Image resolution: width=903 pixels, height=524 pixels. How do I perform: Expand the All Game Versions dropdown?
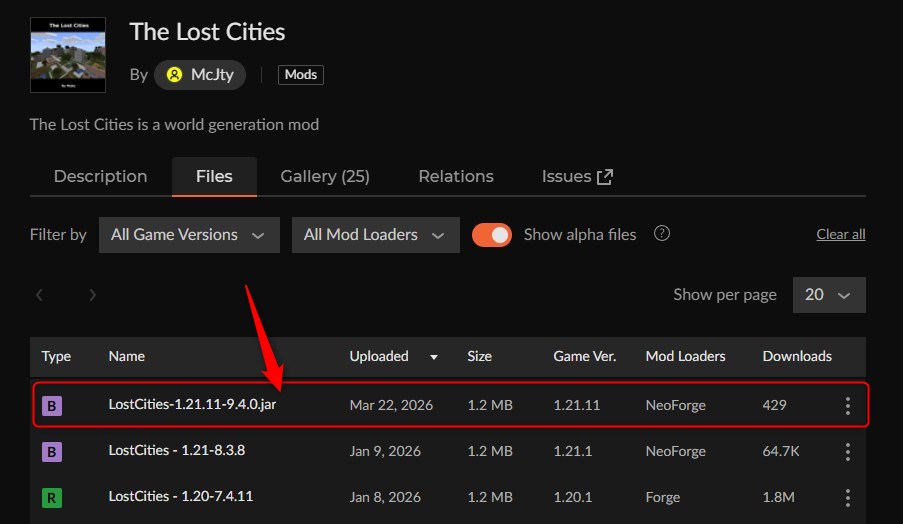pos(189,235)
